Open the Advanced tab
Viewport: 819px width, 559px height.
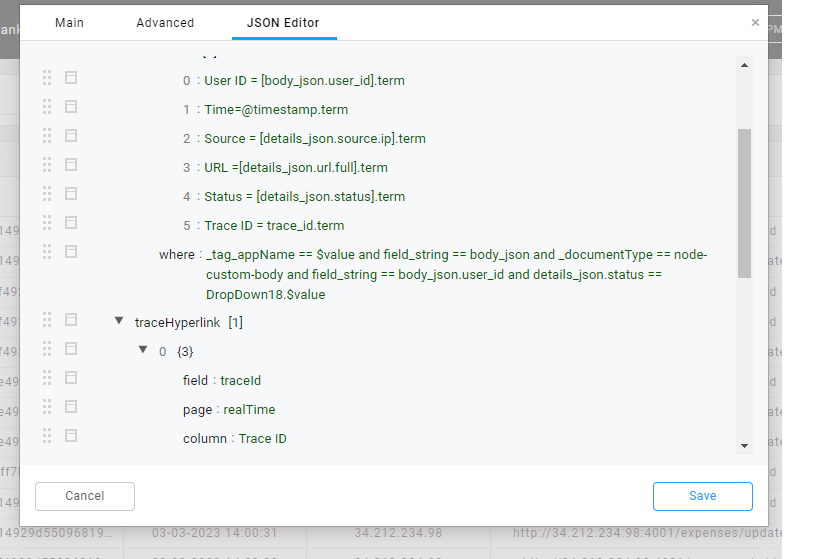pyautogui.click(x=165, y=22)
